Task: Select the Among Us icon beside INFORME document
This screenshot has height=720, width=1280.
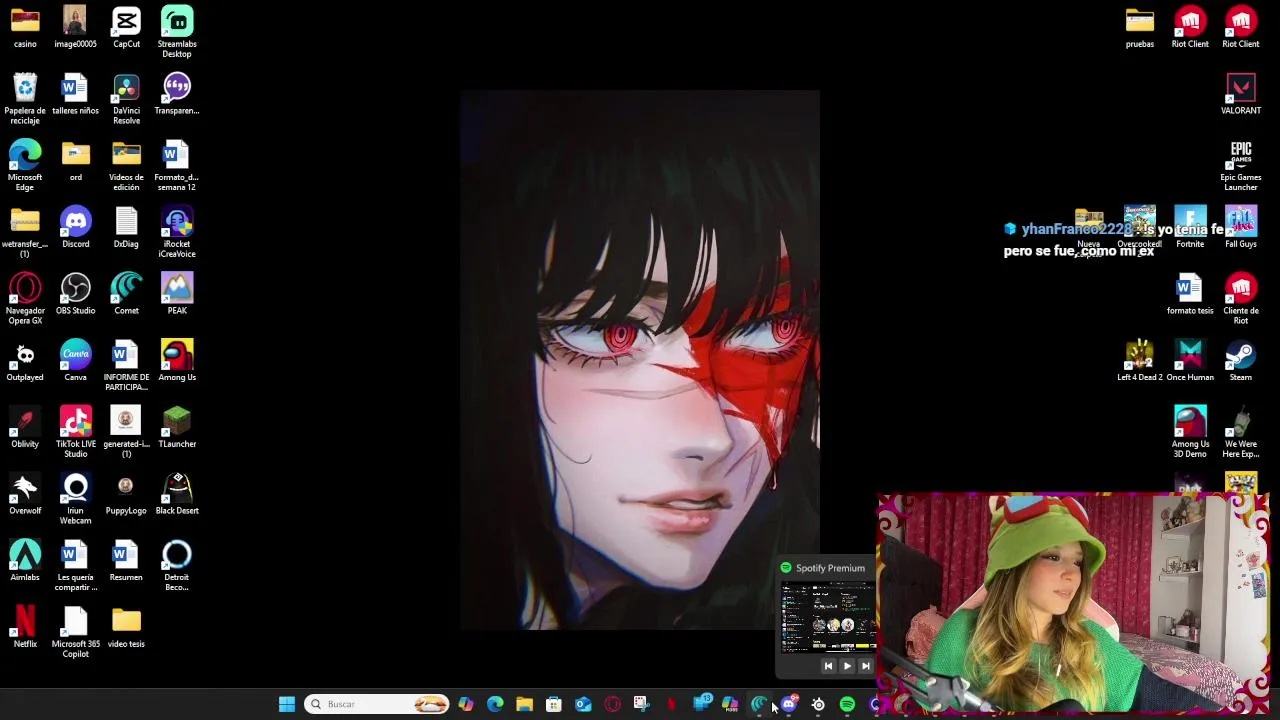Action: (177, 361)
